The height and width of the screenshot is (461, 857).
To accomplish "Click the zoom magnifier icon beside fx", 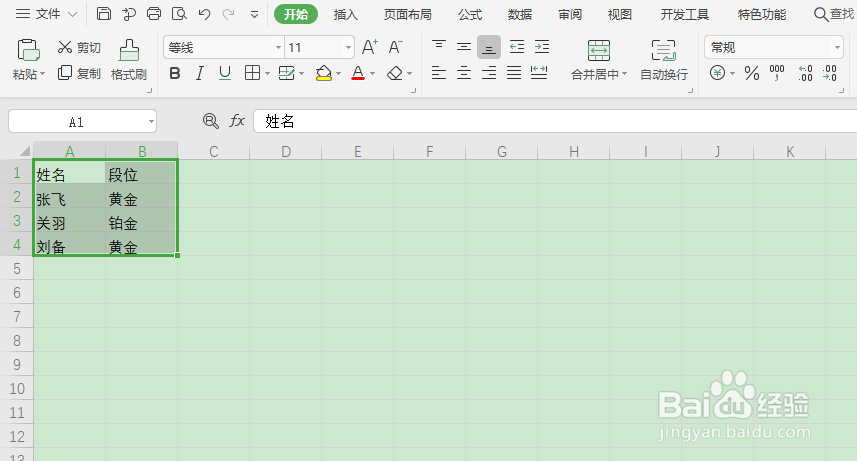I will coord(211,121).
